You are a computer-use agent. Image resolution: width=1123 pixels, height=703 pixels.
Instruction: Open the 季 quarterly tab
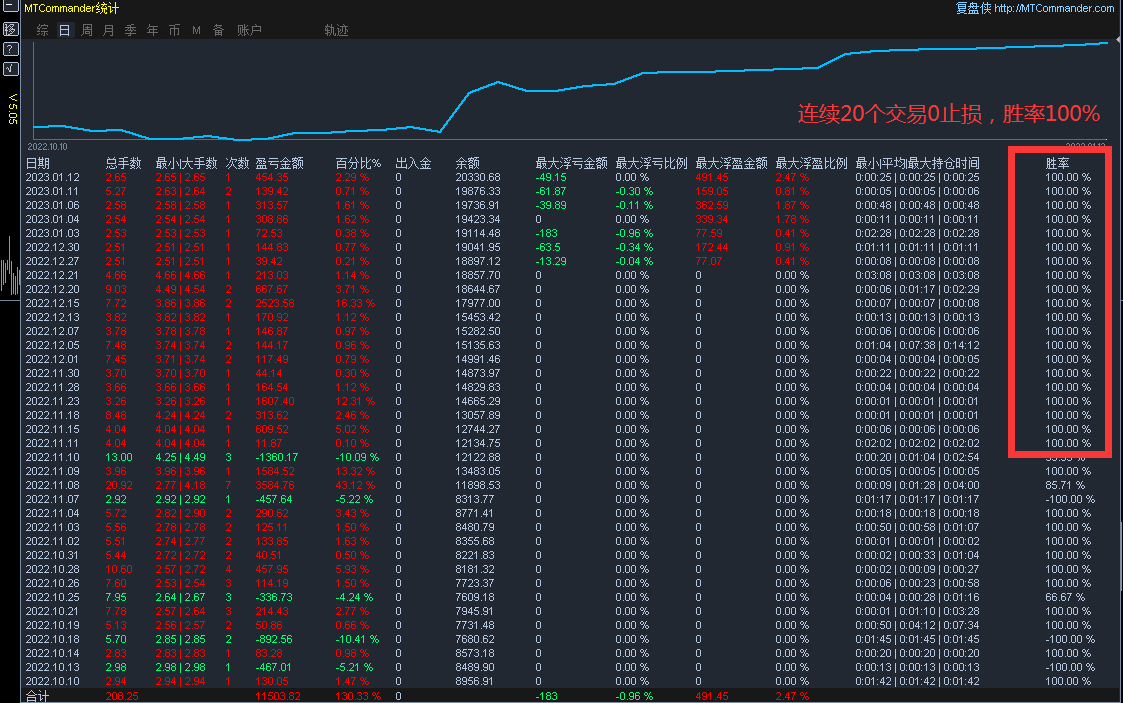coord(130,30)
